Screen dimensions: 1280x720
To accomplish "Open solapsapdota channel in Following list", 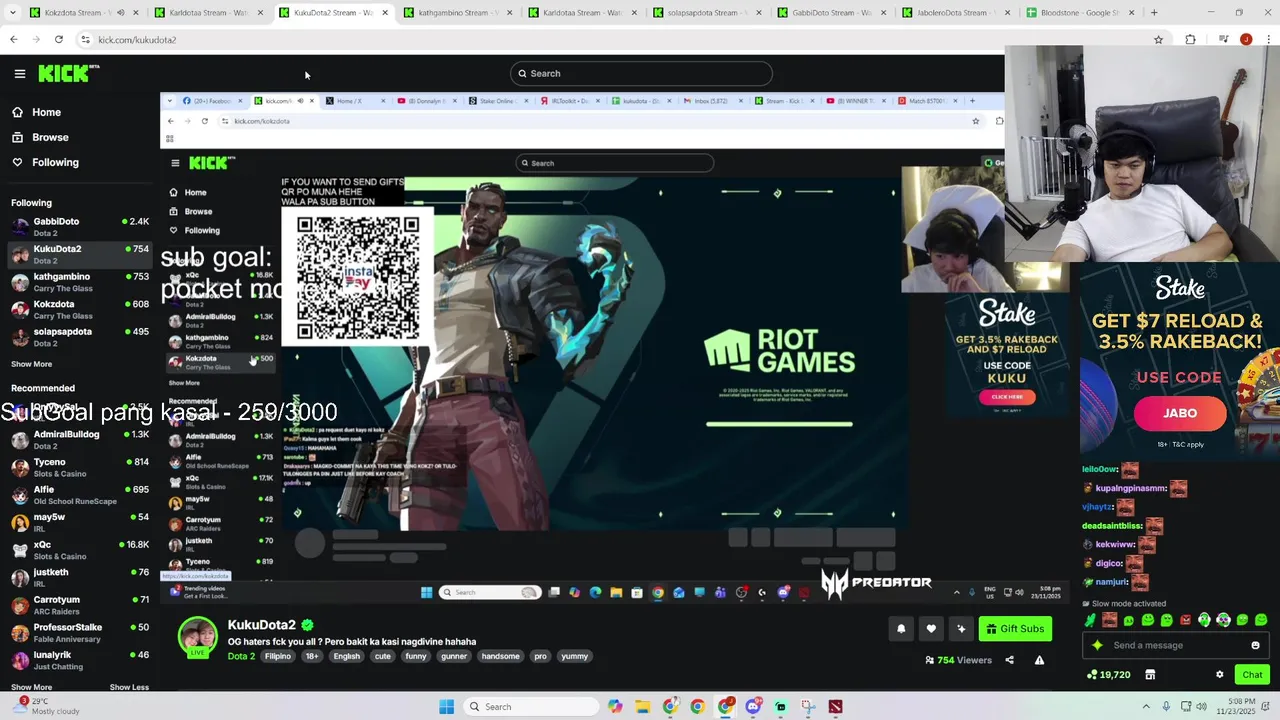I will (80, 337).
